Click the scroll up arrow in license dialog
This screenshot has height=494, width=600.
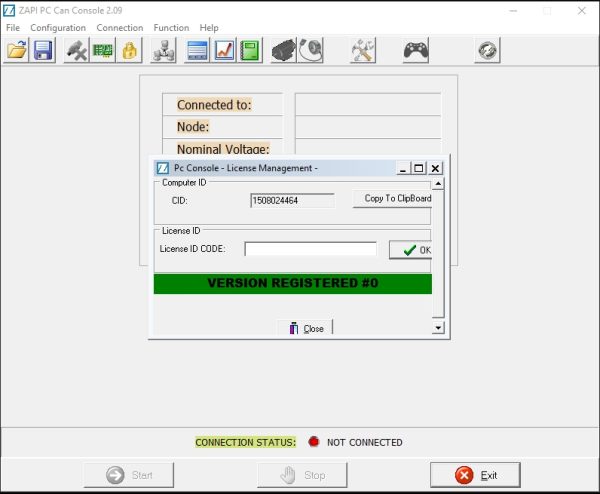click(x=438, y=184)
